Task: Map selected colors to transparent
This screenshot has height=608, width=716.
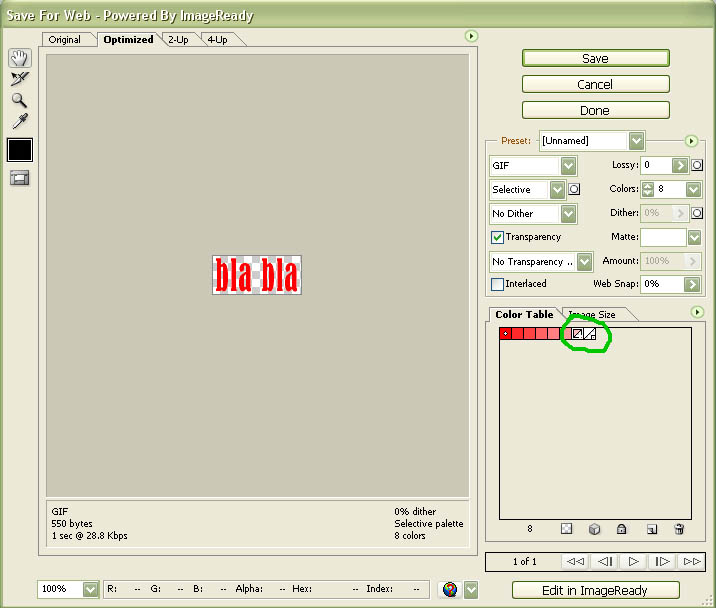Action: coord(566,529)
